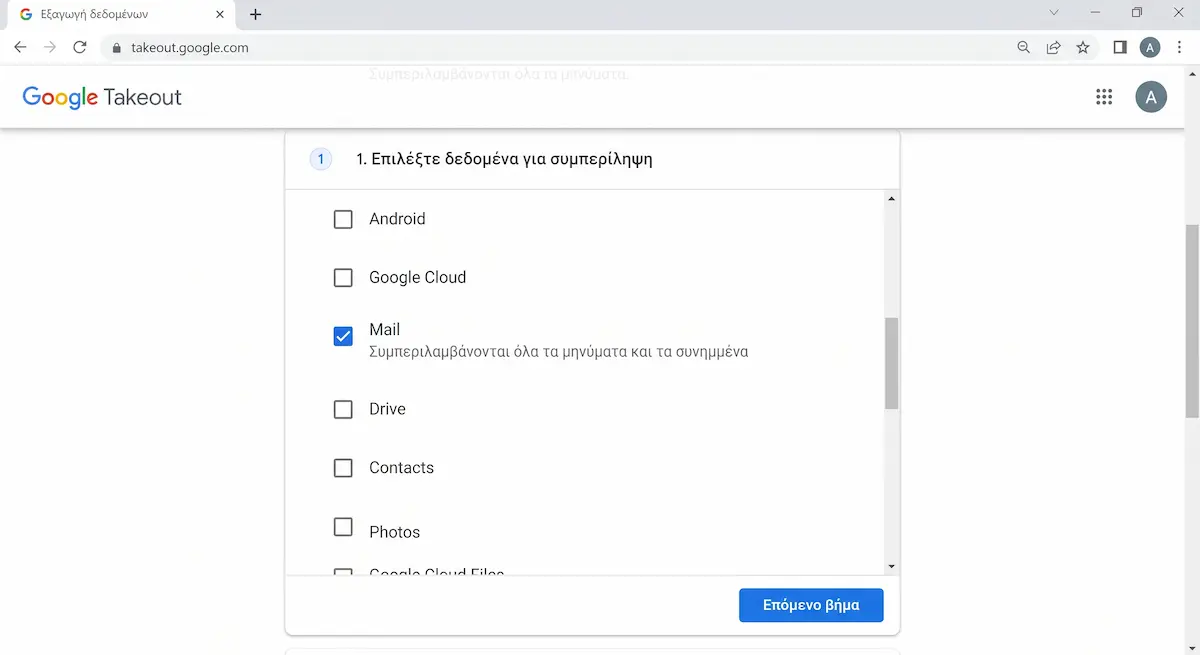Click the list scrollbar up arrow
Viewport: 1200px width, 655px height.
[x=891, y=198]
